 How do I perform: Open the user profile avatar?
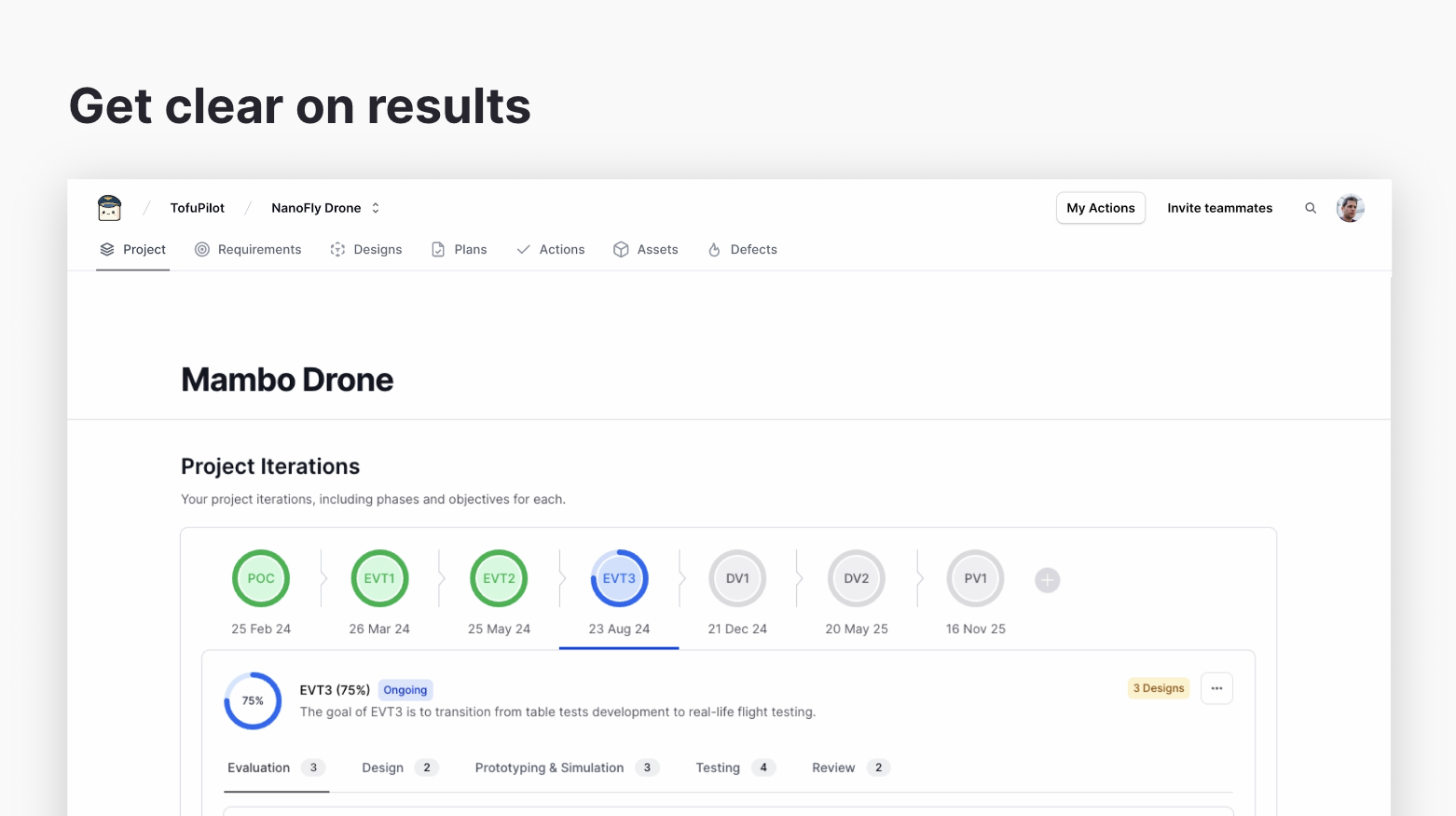[x=1350, y=208]
